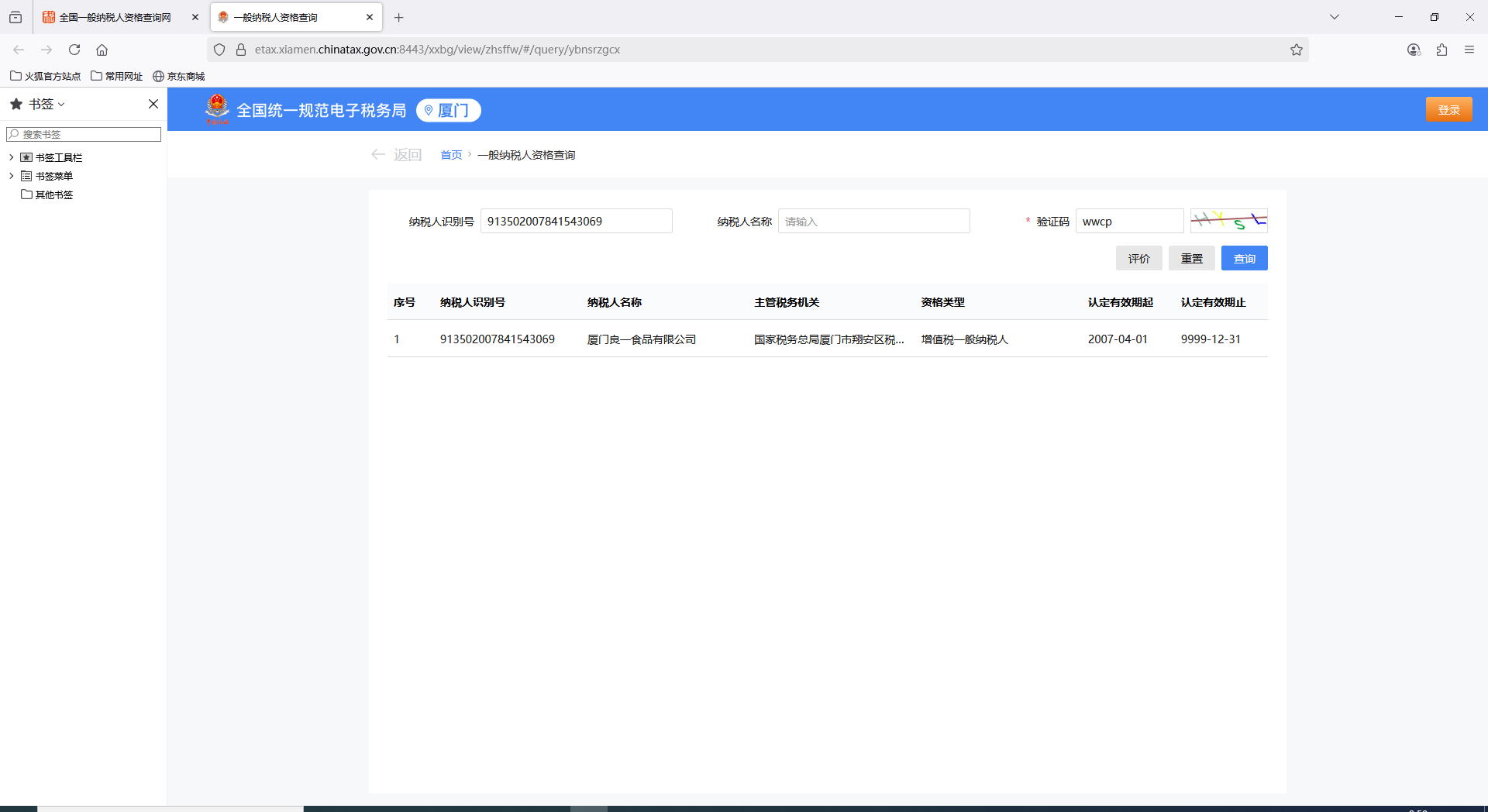The width and height of the screenshot is (1488, 812).
Task: Refresh the captcha image
Action: pos(1228,221)
